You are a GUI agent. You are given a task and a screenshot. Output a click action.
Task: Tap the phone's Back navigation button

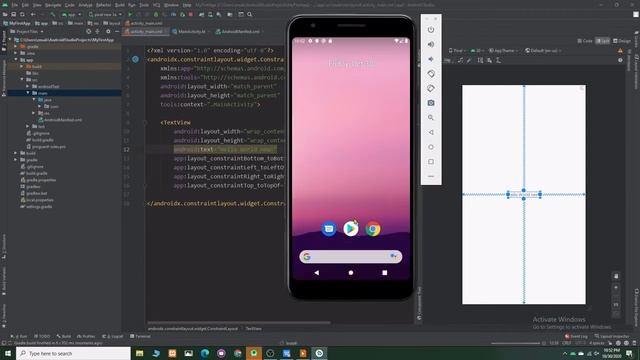(x=317, y=273)
